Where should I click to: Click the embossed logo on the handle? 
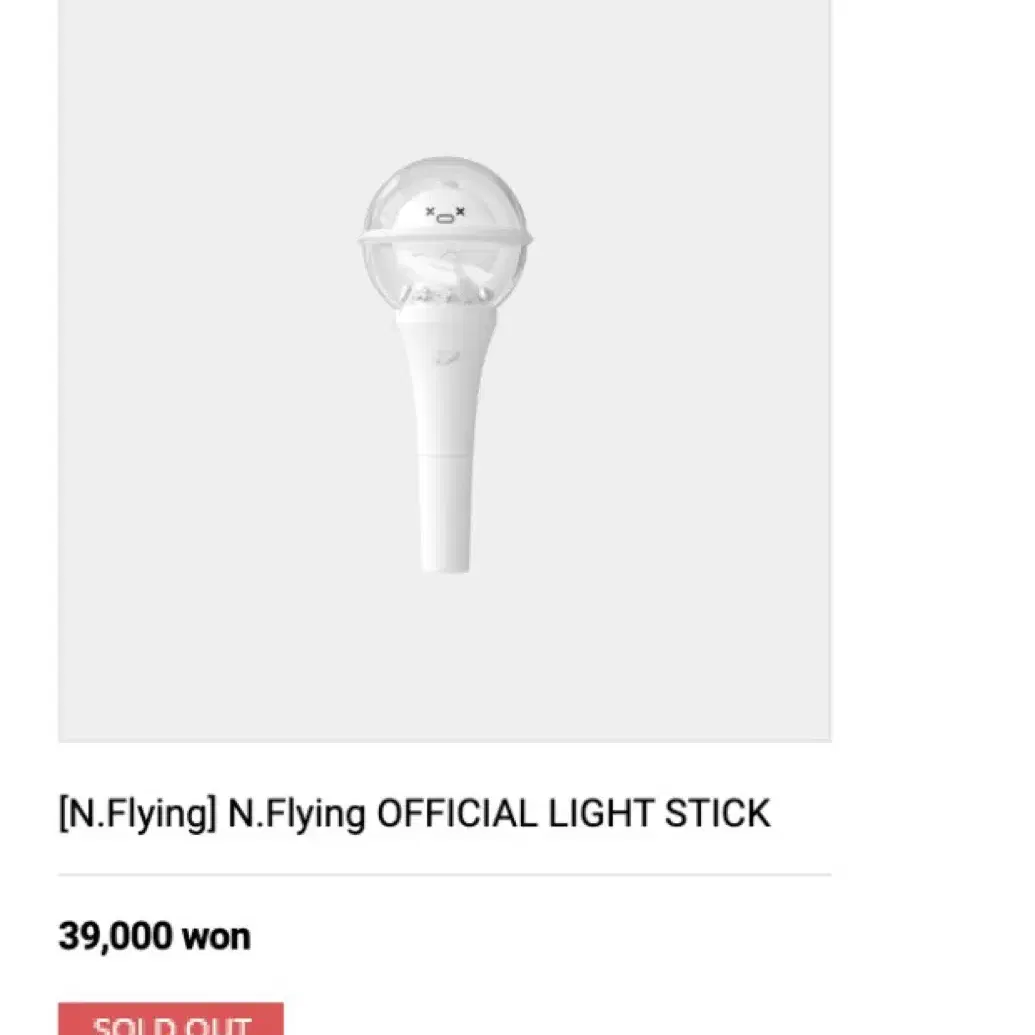[x=446, y=357]
